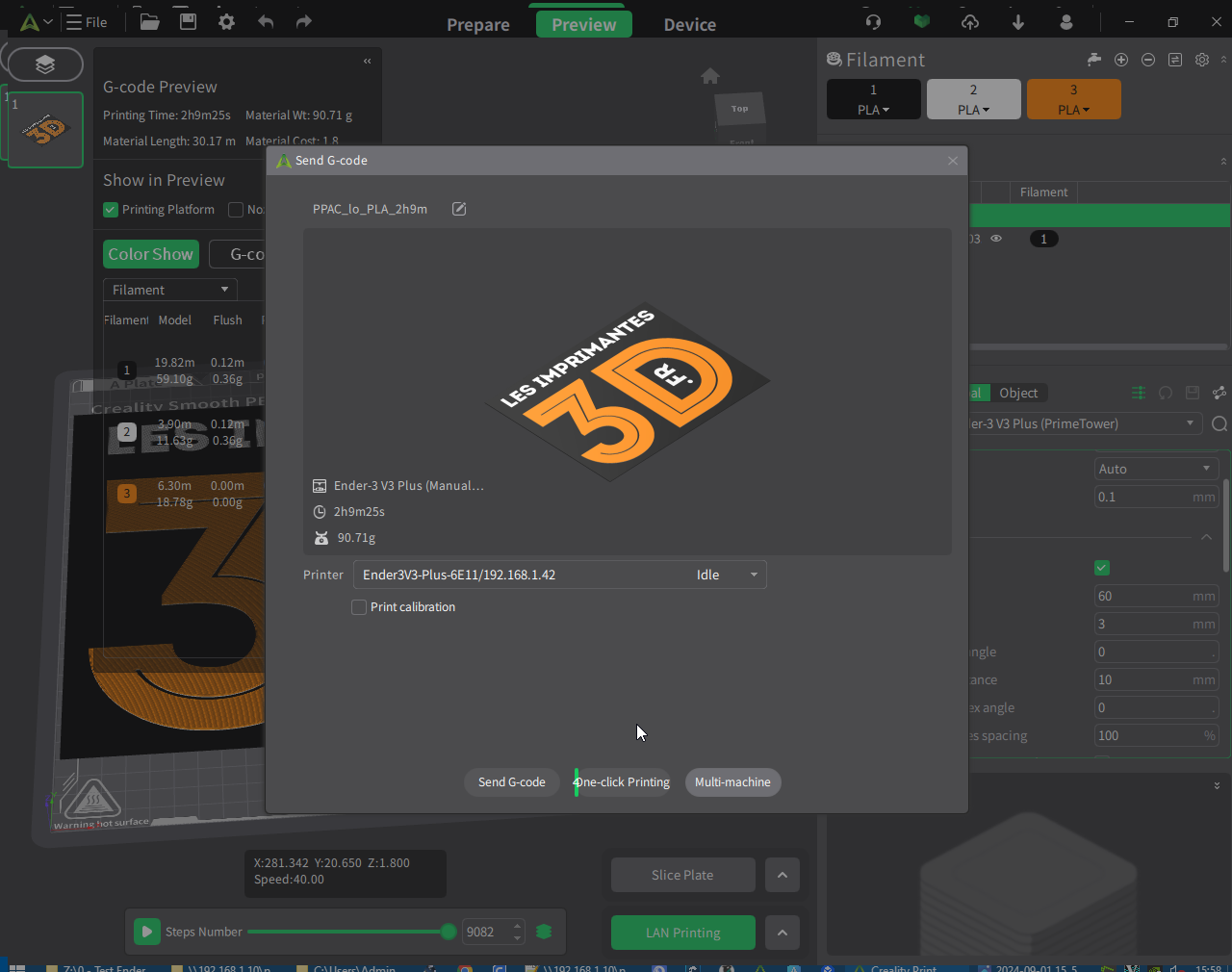The image size is (1232, 972).
Task: Click the edit file name pencil icon
Action: [459, 209]
